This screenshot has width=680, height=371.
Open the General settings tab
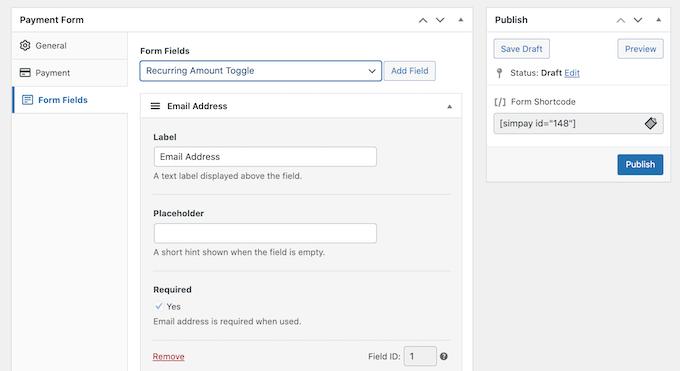70,46
